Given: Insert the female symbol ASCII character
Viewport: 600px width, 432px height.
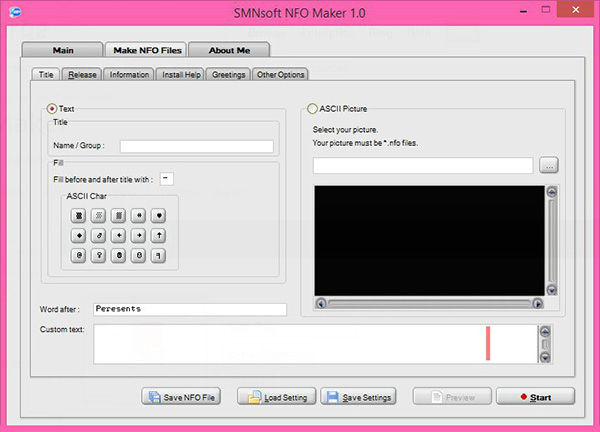Looking at the screenshot, I should (98, 256).
